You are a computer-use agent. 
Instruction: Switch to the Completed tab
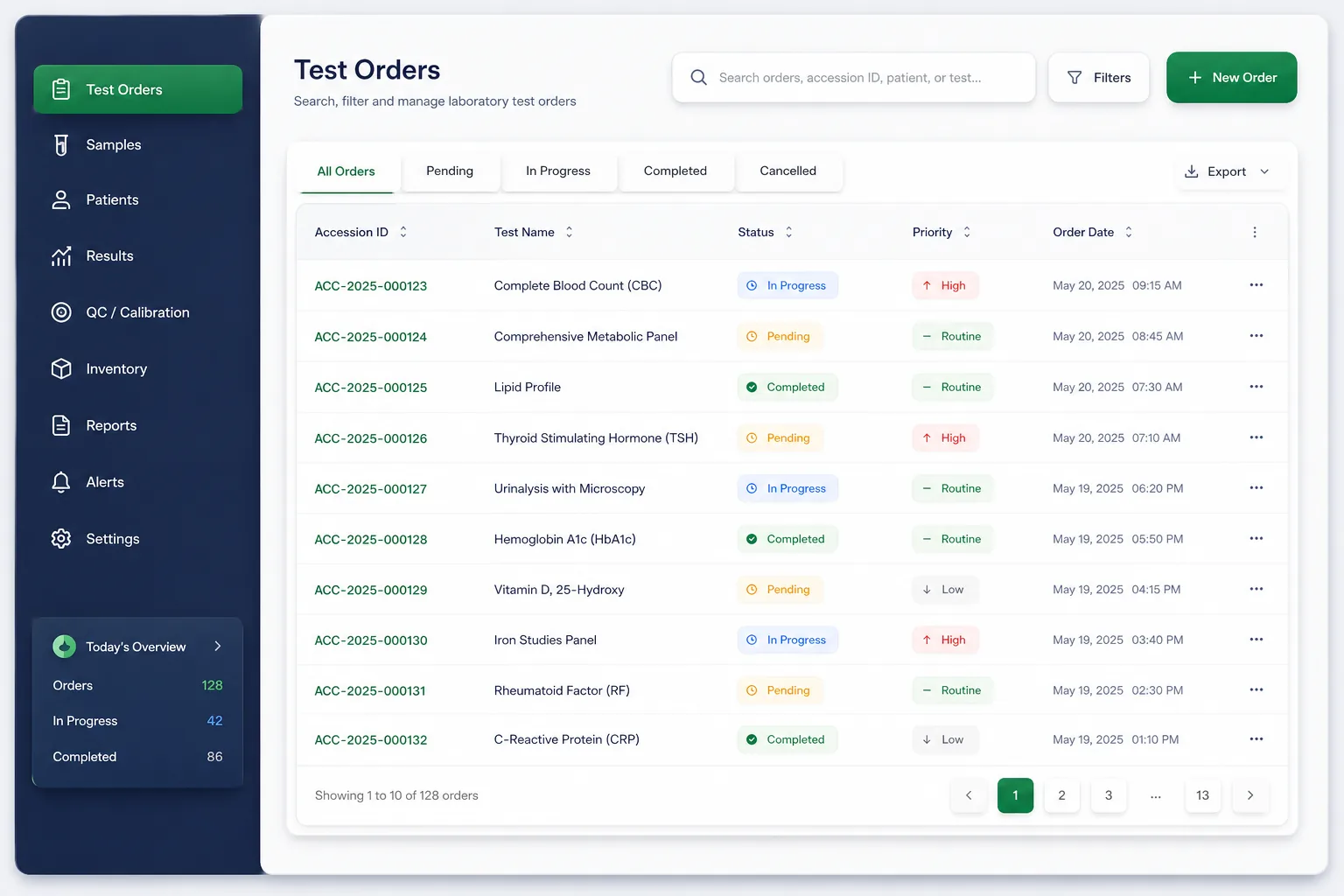pos(675,171)
